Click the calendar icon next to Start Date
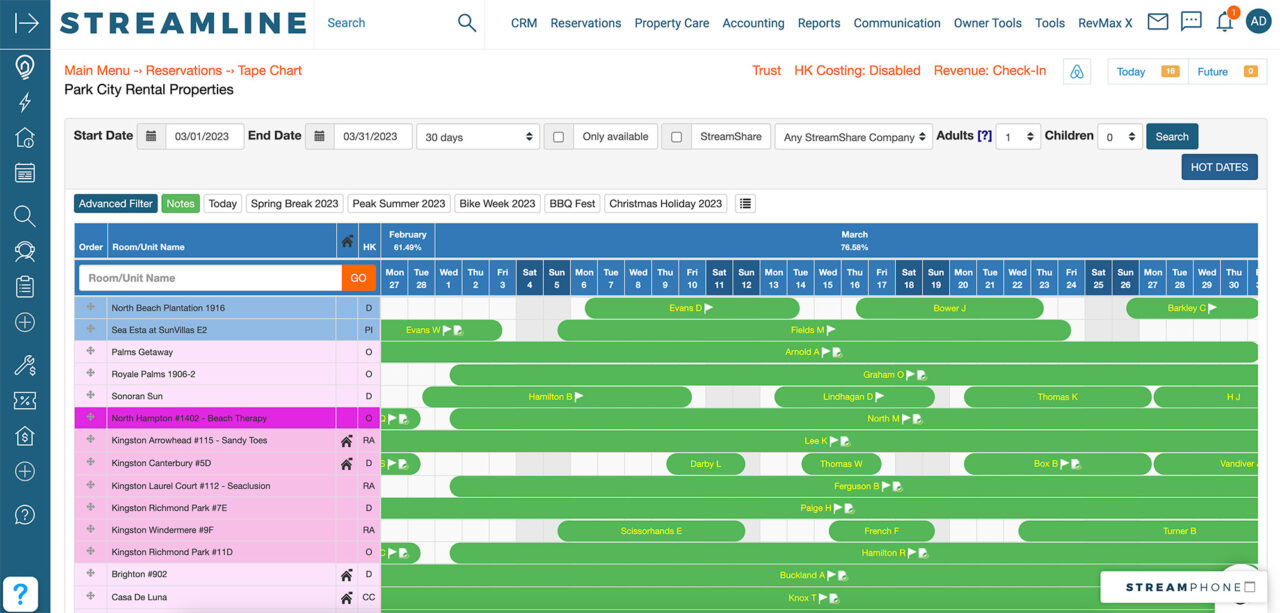The height and width of the screenshot is (613, 1280). point(151,135)
